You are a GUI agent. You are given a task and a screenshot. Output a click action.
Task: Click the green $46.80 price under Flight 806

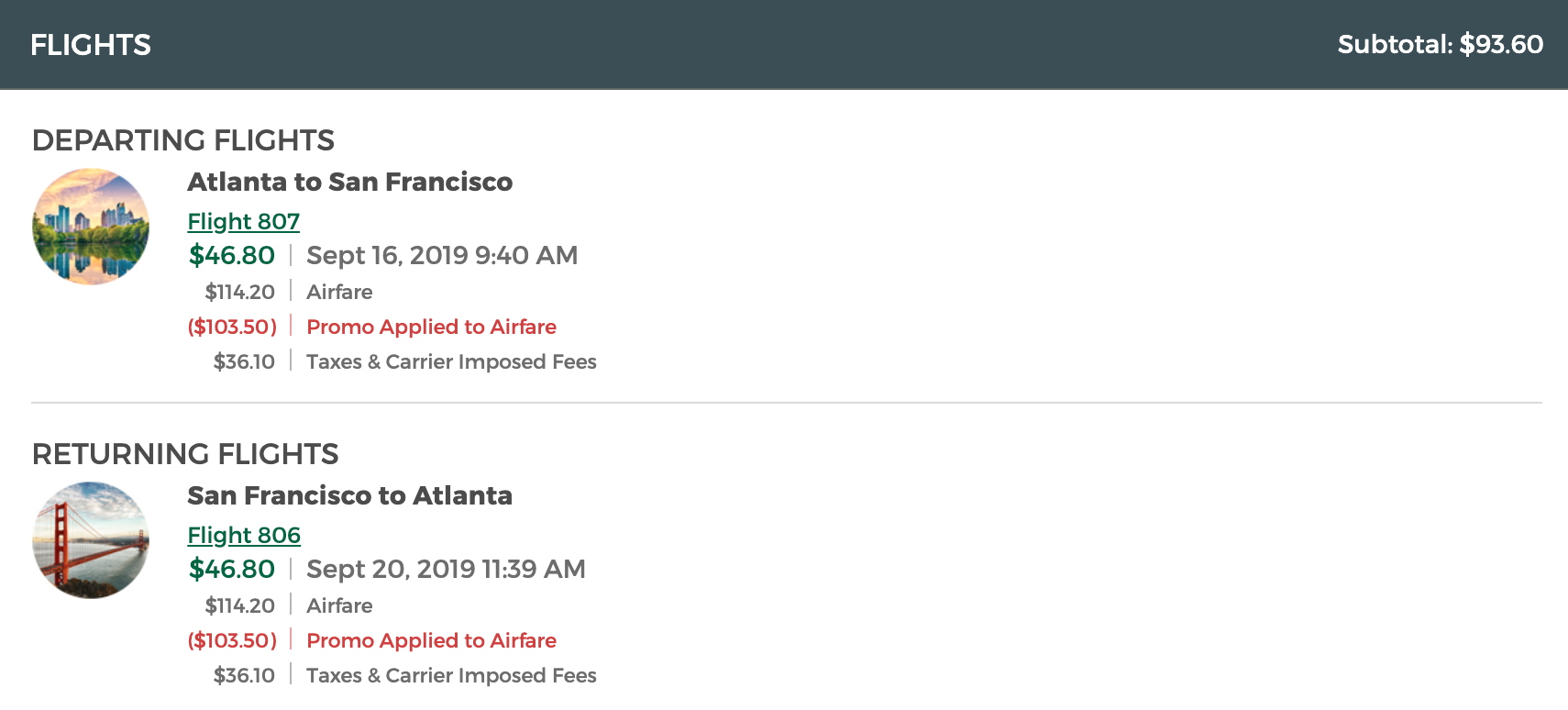coord(232,569)
